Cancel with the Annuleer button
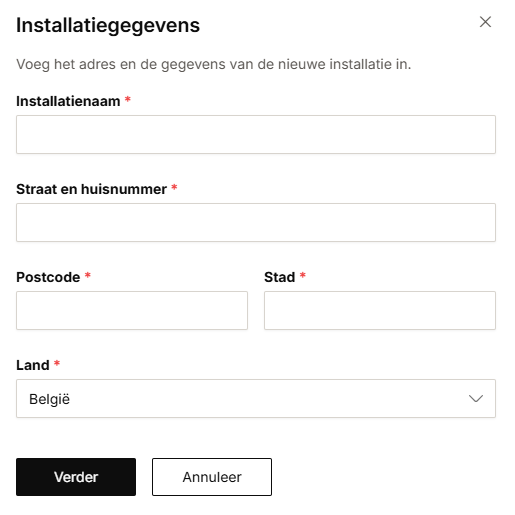This screenshot has width=515, height=515. [212, 477]
